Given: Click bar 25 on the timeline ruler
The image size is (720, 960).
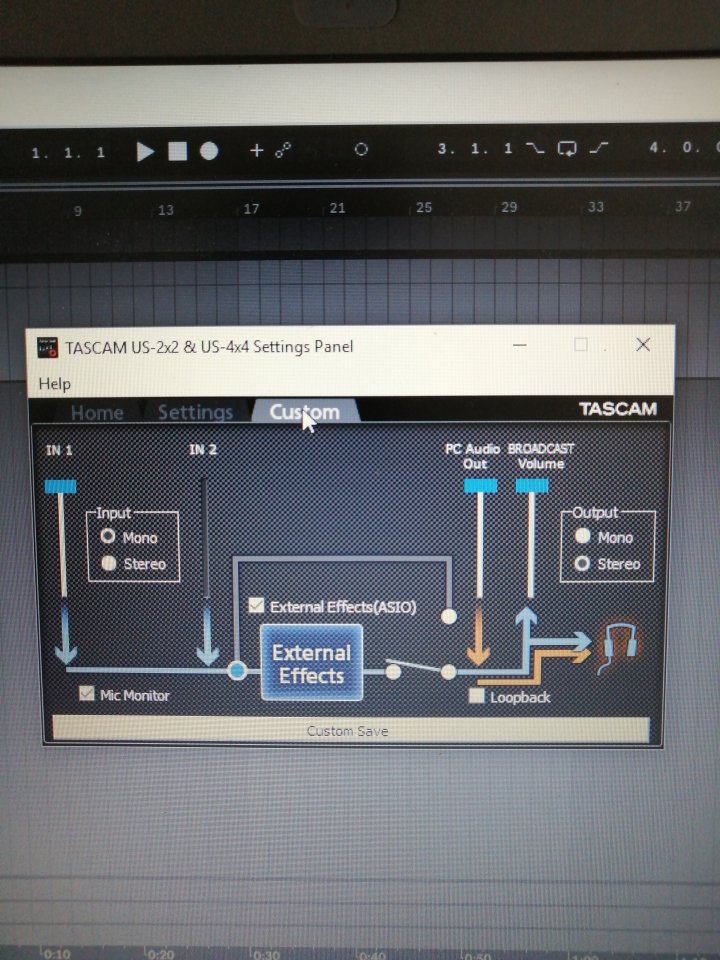Looking at the screenshot, I should 424,207.
